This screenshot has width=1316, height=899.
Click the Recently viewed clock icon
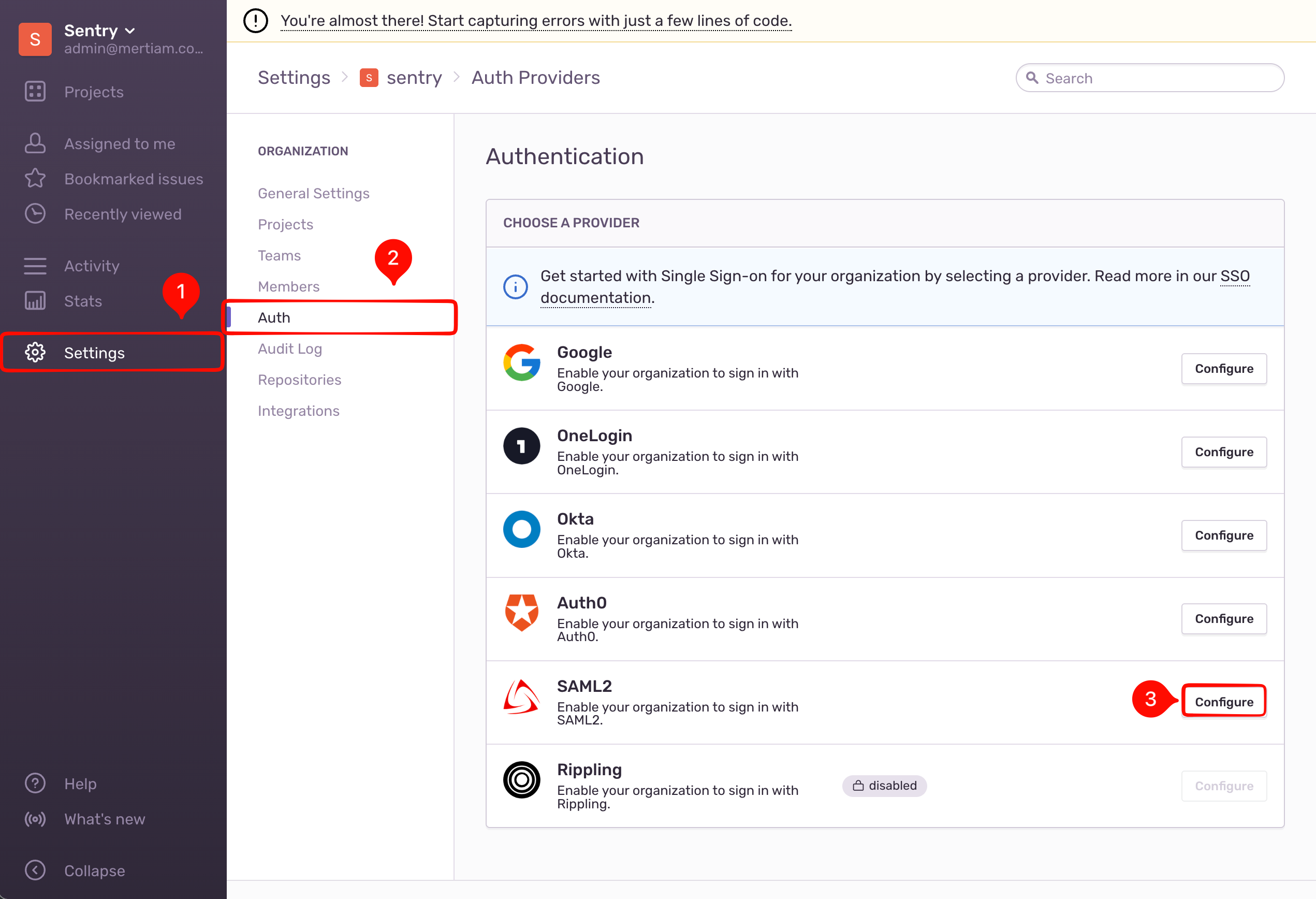[x=35, y=214]
